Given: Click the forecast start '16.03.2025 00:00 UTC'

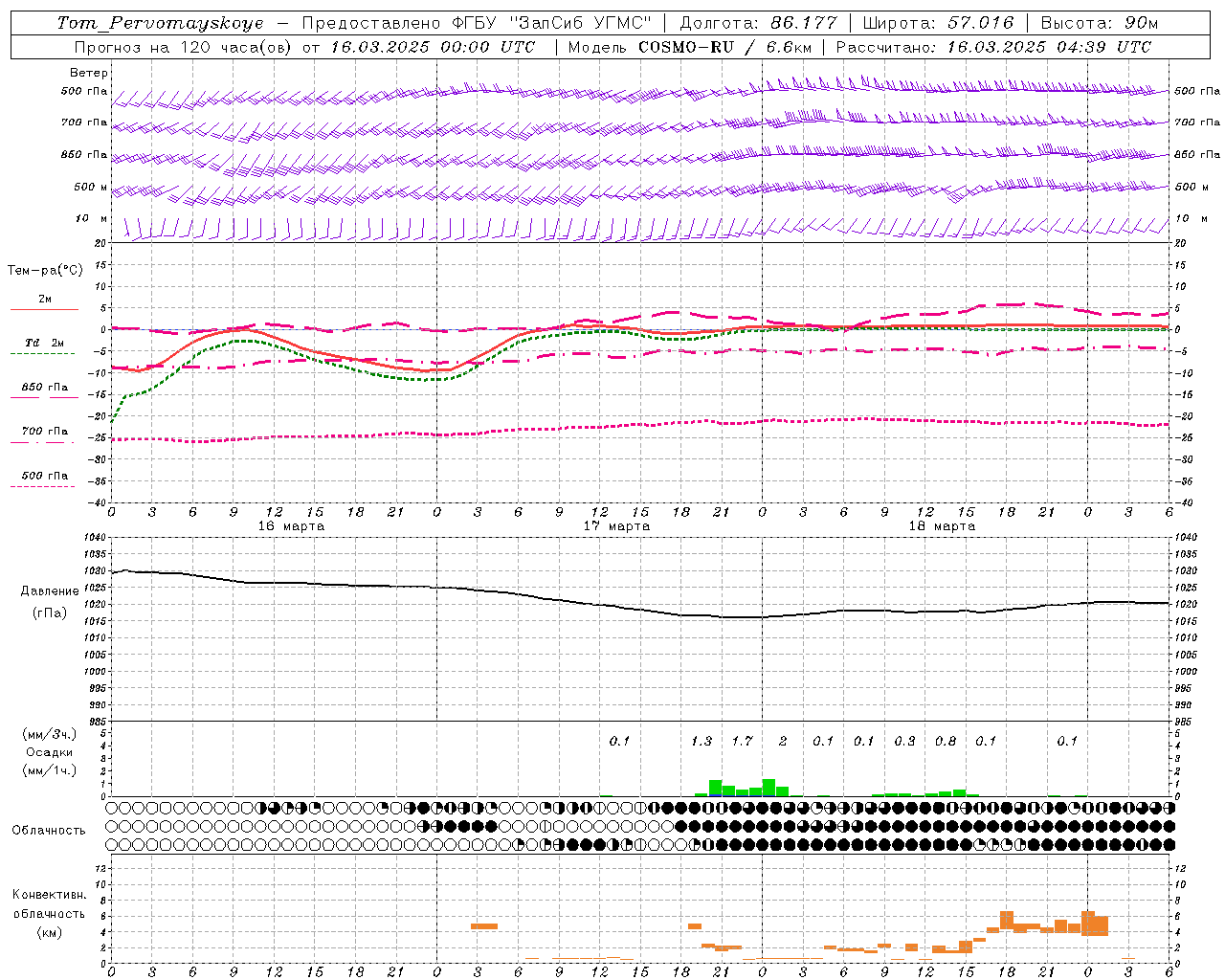Looking at the screenshot, I should [x=433, y=47].
